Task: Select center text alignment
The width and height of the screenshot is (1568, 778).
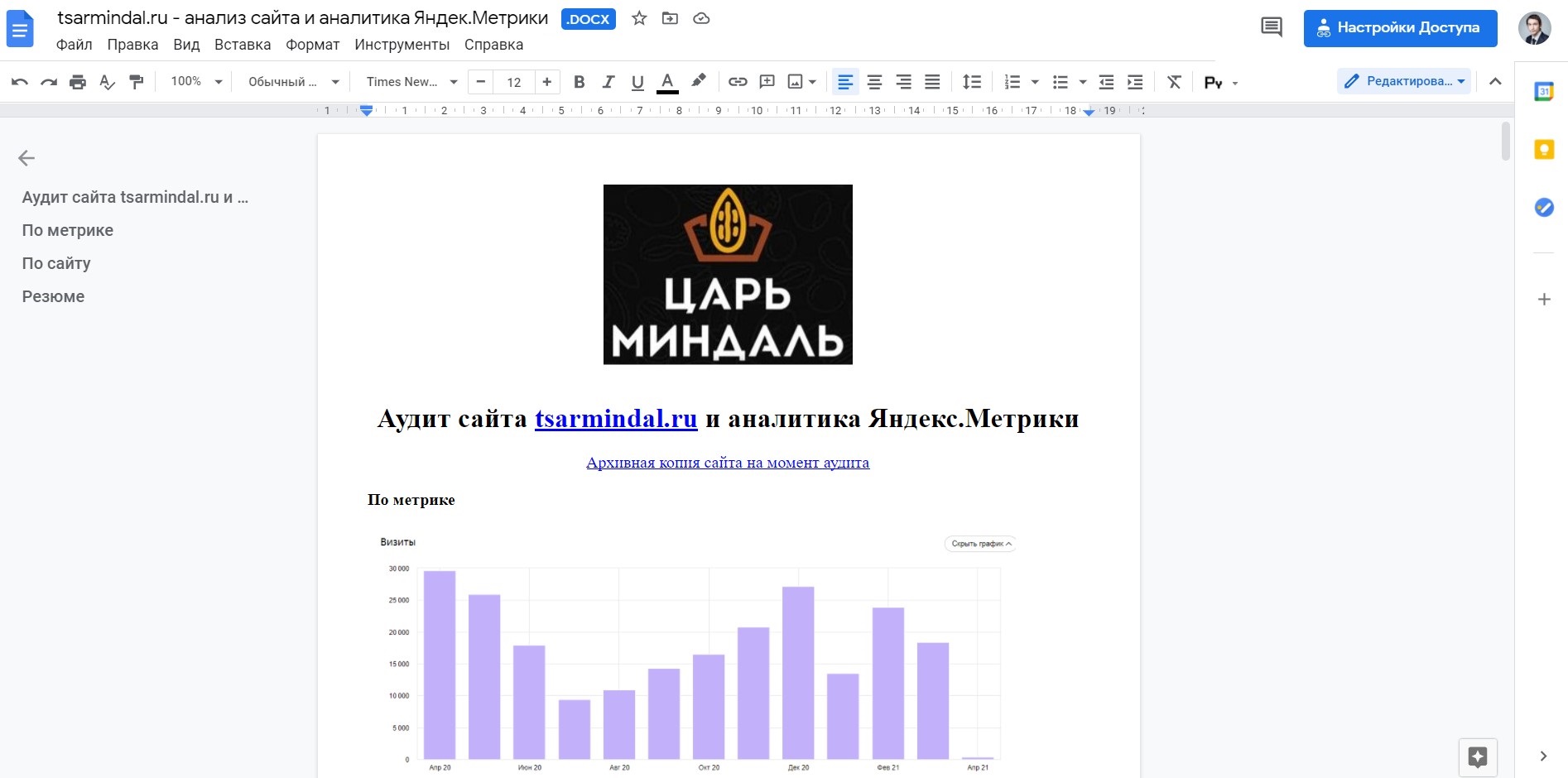Action: pos(874,81)
